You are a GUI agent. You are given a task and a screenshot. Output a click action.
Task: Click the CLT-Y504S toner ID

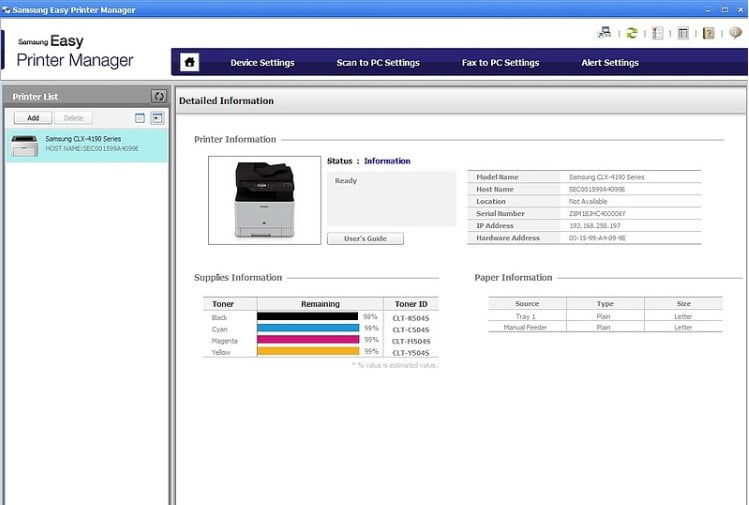pyautogui.click(x=411, y=353)
